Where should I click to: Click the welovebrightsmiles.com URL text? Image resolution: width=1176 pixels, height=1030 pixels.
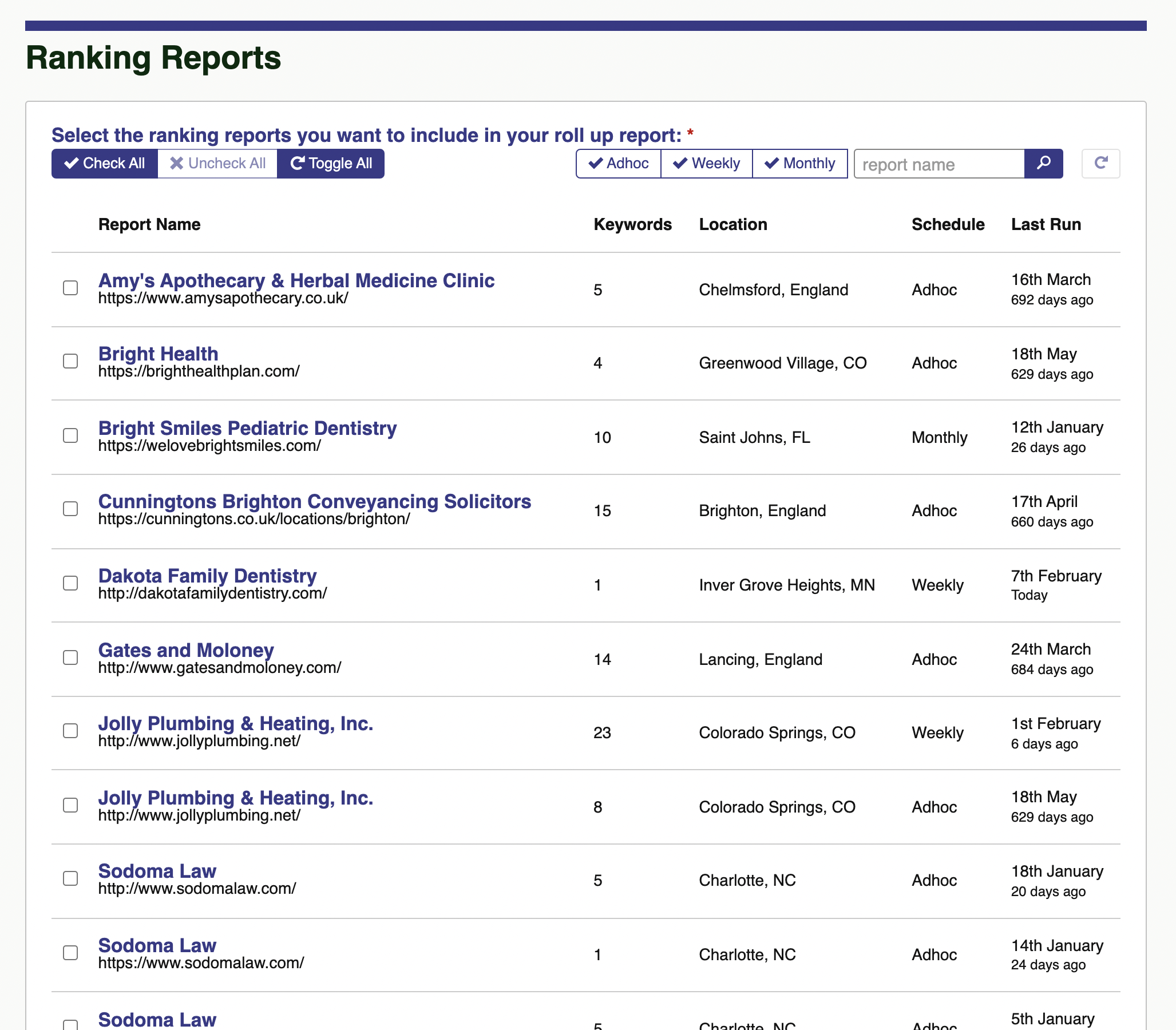click(x=209, y=446)
